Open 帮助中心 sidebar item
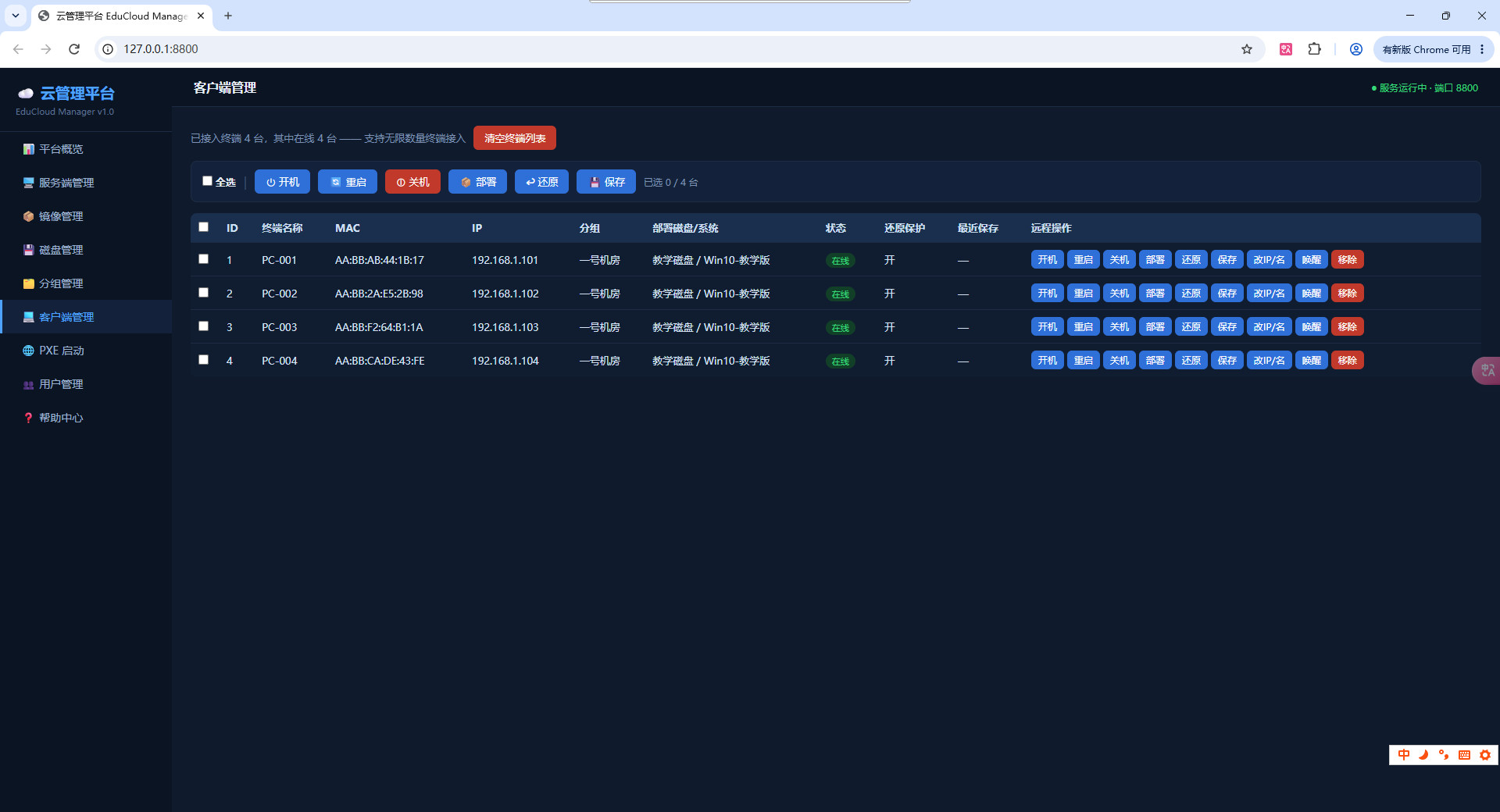The height and width of the screenshot is (812, 1500). (x=86, y=418)
